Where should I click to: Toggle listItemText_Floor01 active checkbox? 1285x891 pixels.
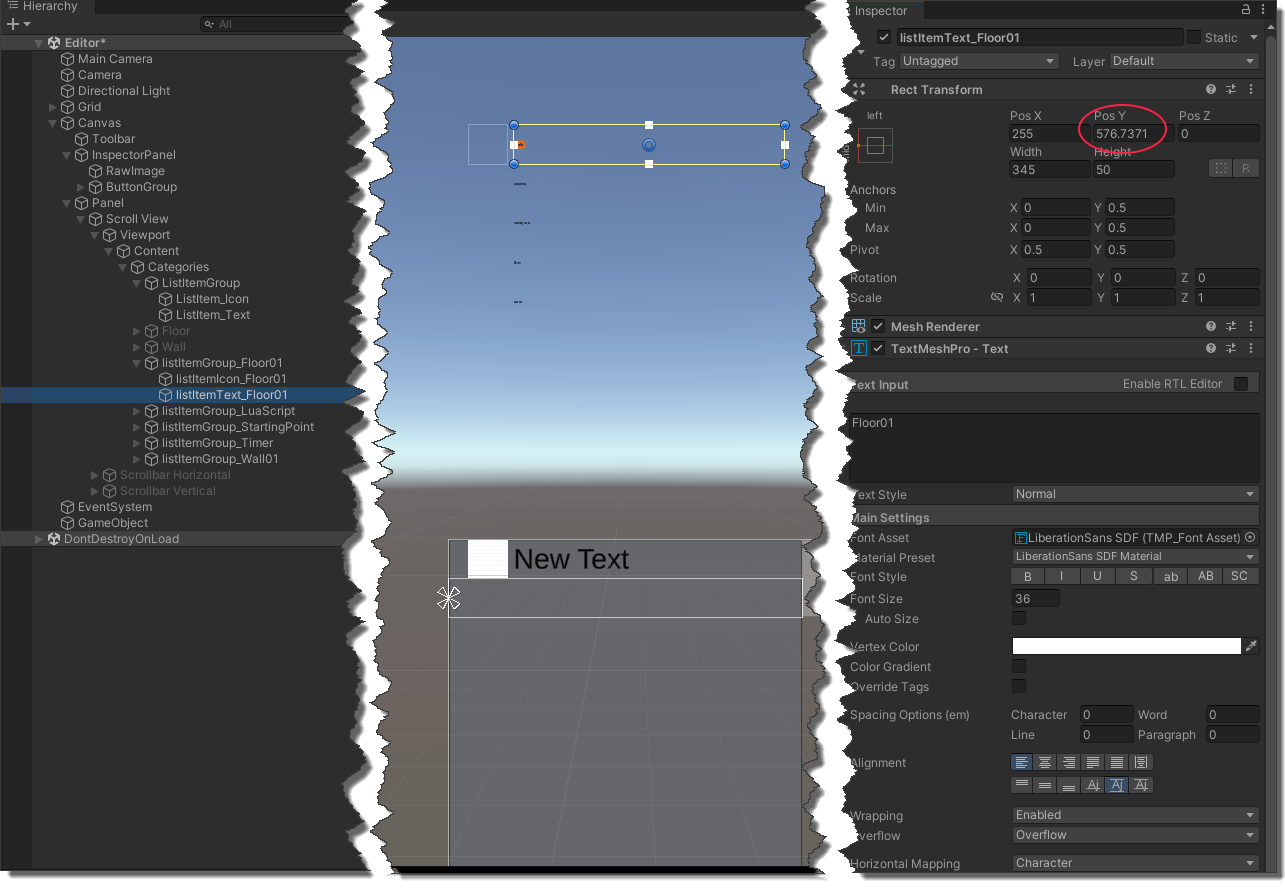click(x=884, y=37)
